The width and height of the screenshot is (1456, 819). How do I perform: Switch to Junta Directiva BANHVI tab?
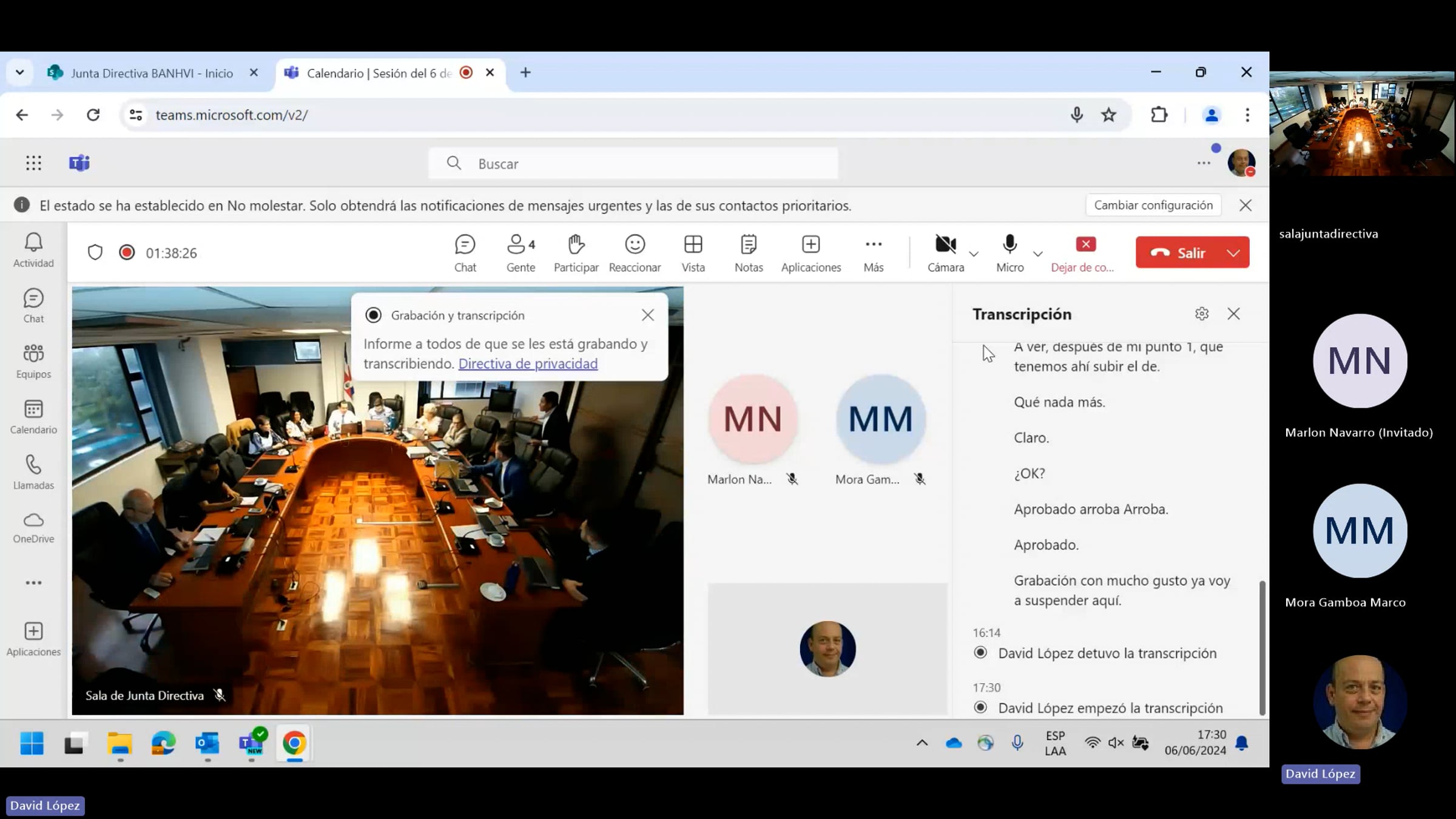[x=152, y=73]
